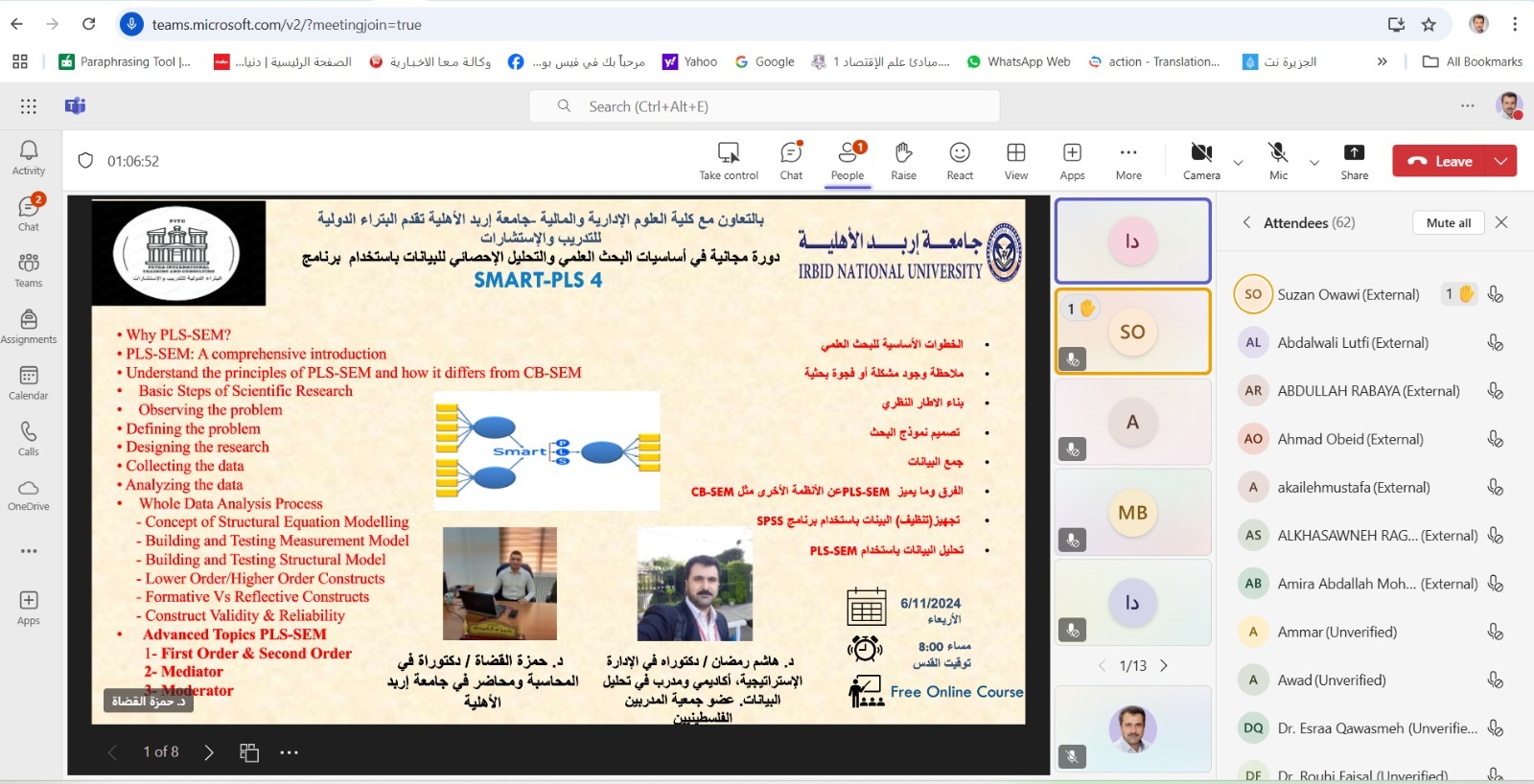Show hidden bookmarks chevron

point(1382,61)
